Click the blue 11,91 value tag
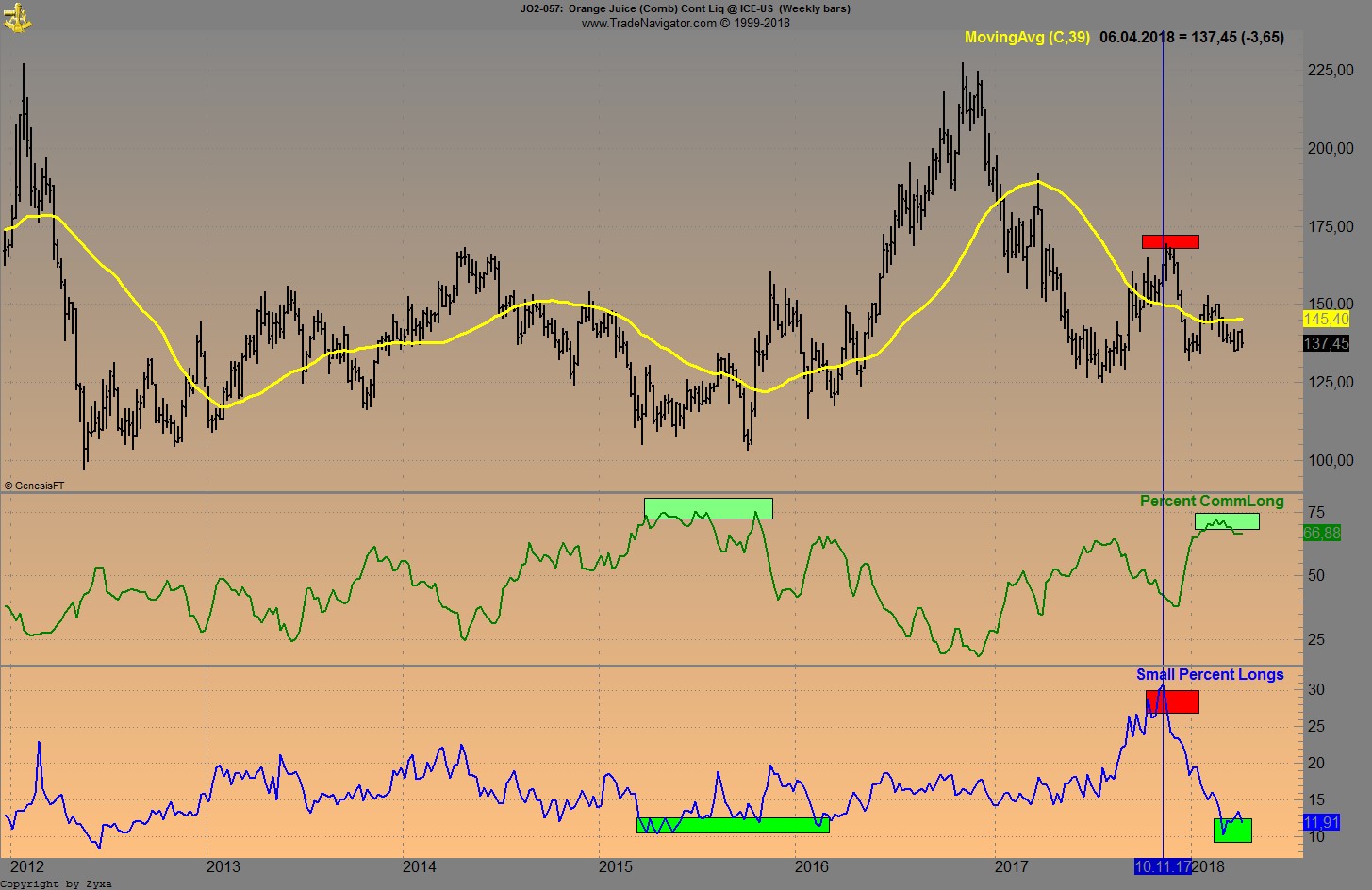The width and height of the screenshot is (1372, 890). click(x=1321, y=823)
